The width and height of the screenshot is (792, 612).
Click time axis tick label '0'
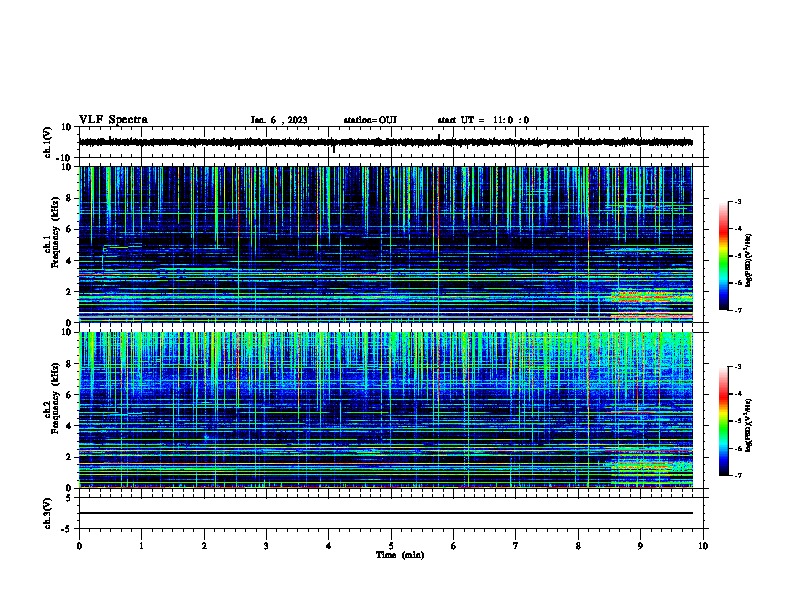coord(79,546)
